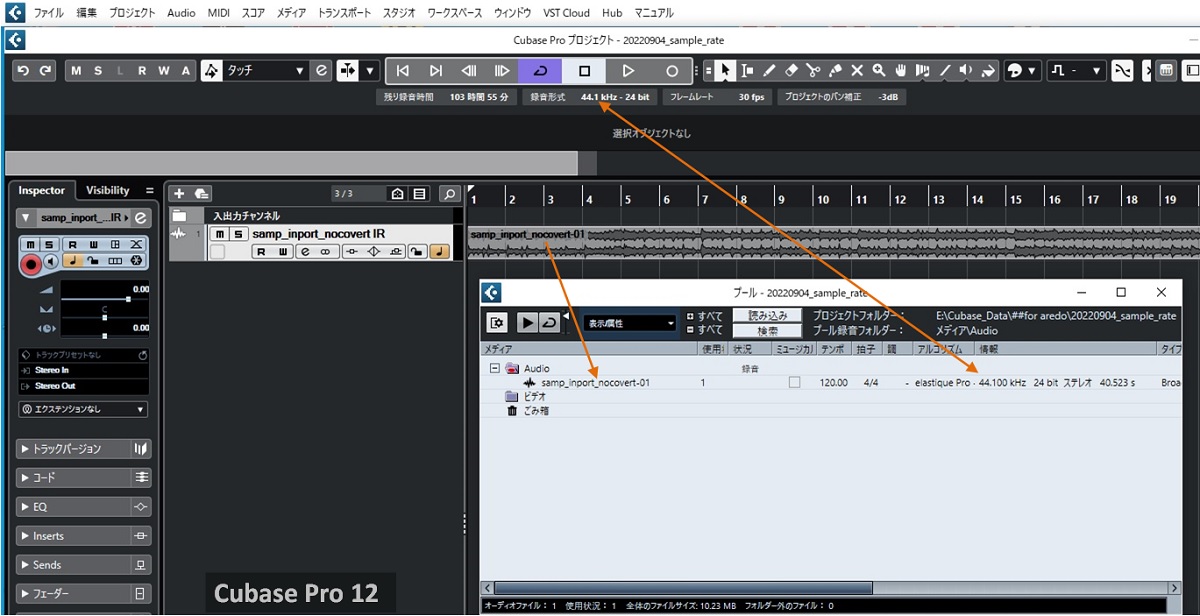Select the Stereo Out output routing
Viewport: 1200px width, 616px height.
84,385
